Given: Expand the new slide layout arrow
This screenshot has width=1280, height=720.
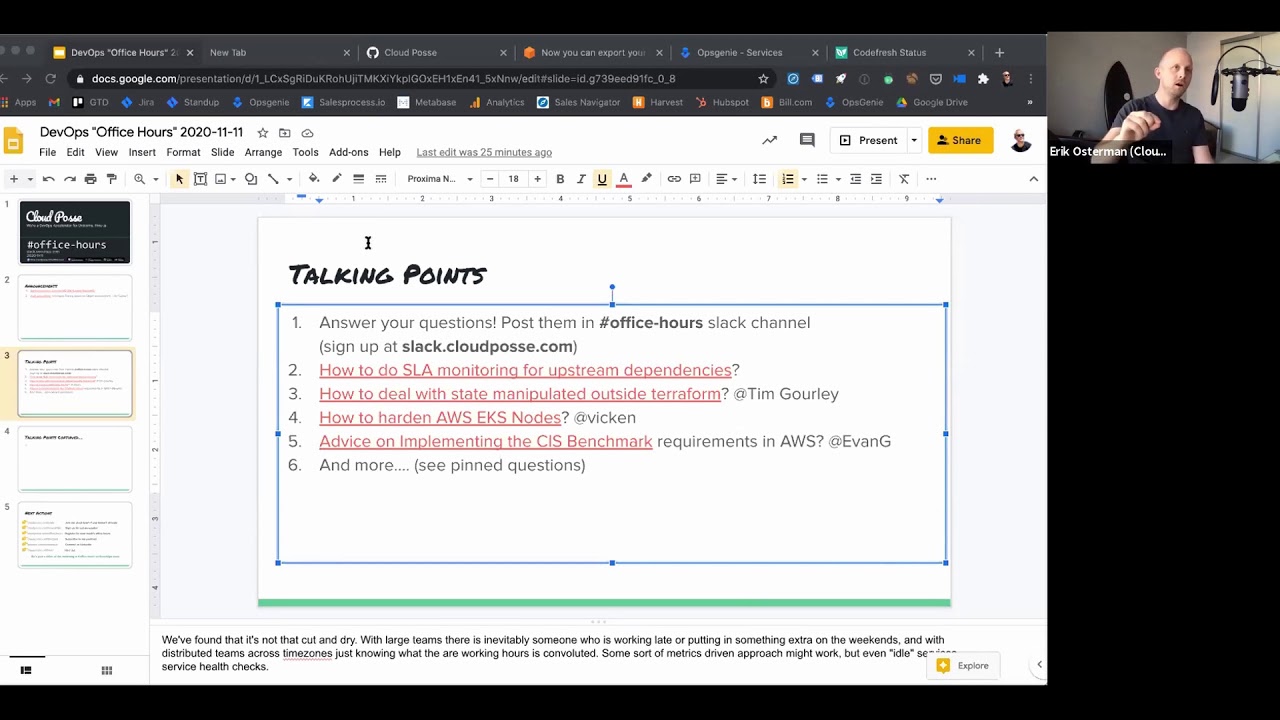Looking at the screenshot, I should click(30, 179).
